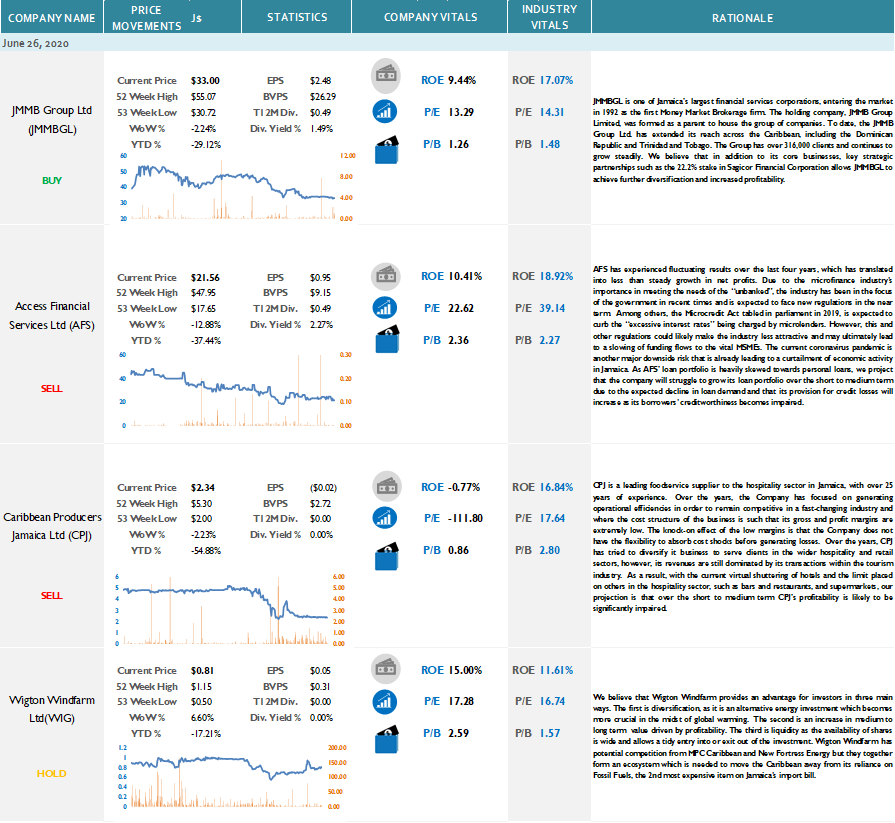Screen dimensions: 895x823
Task: Click the Access Financial price chart
Action: tap(234, 390)
